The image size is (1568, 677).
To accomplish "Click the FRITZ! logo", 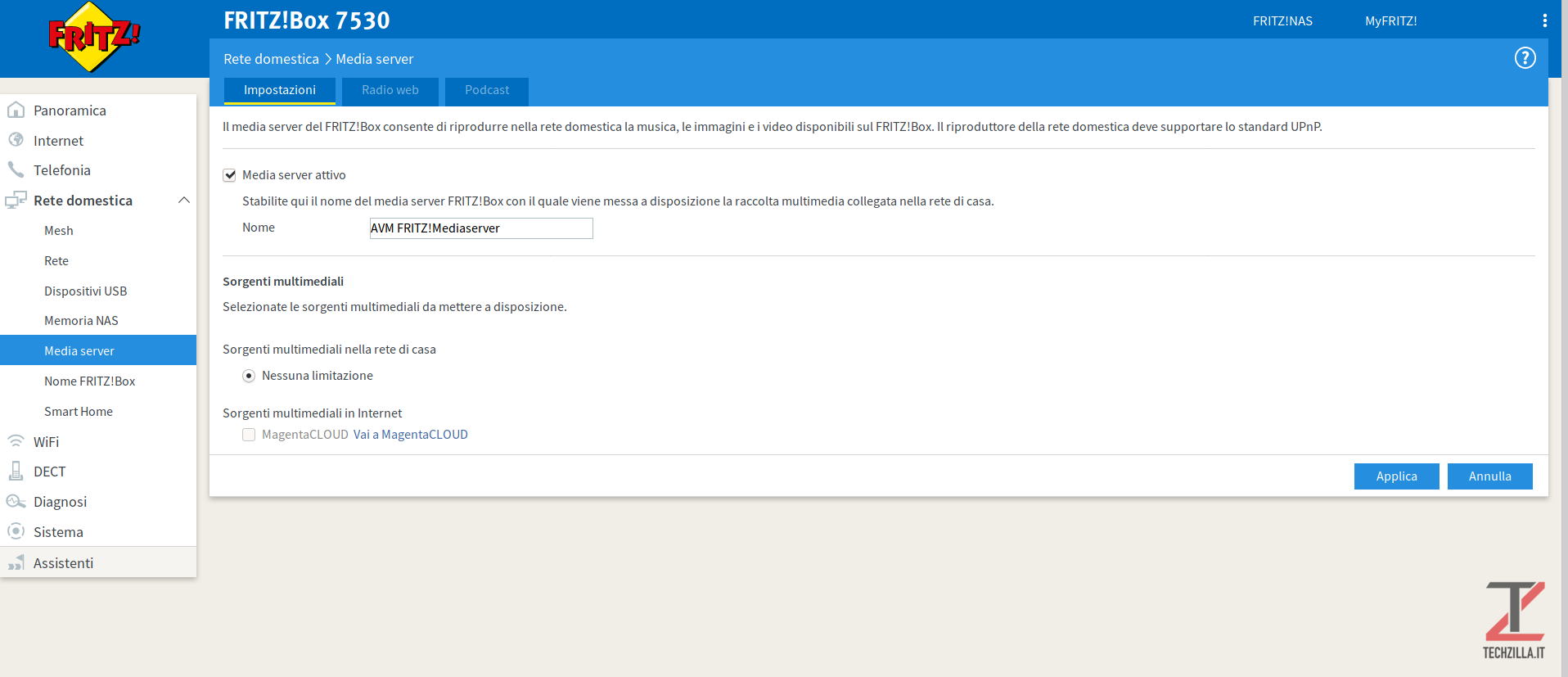I will (x=94, y=37).
